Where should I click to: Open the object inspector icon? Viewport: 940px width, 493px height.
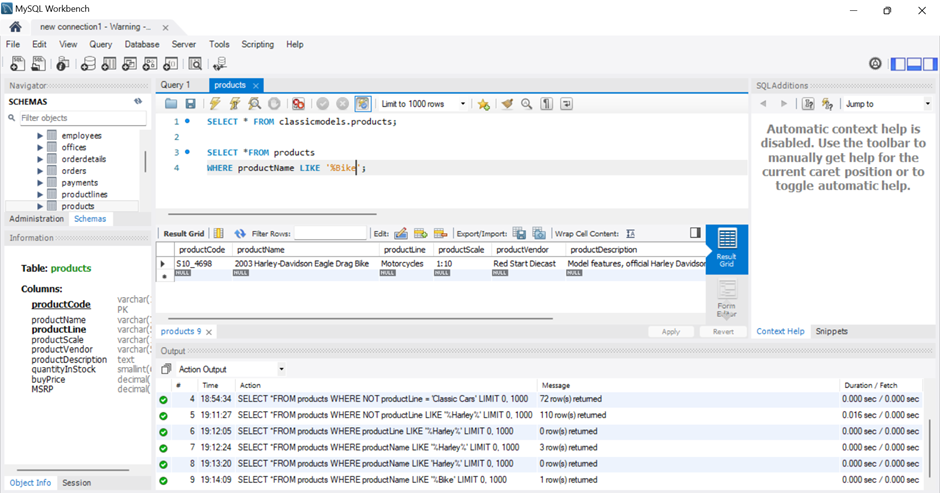[63, 64]
